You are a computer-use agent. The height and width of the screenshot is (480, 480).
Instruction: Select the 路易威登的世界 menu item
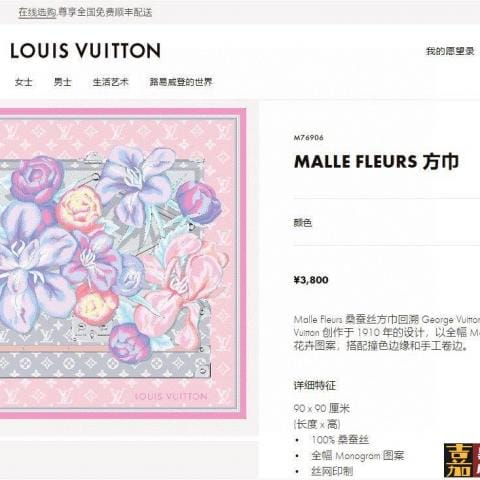181,82
